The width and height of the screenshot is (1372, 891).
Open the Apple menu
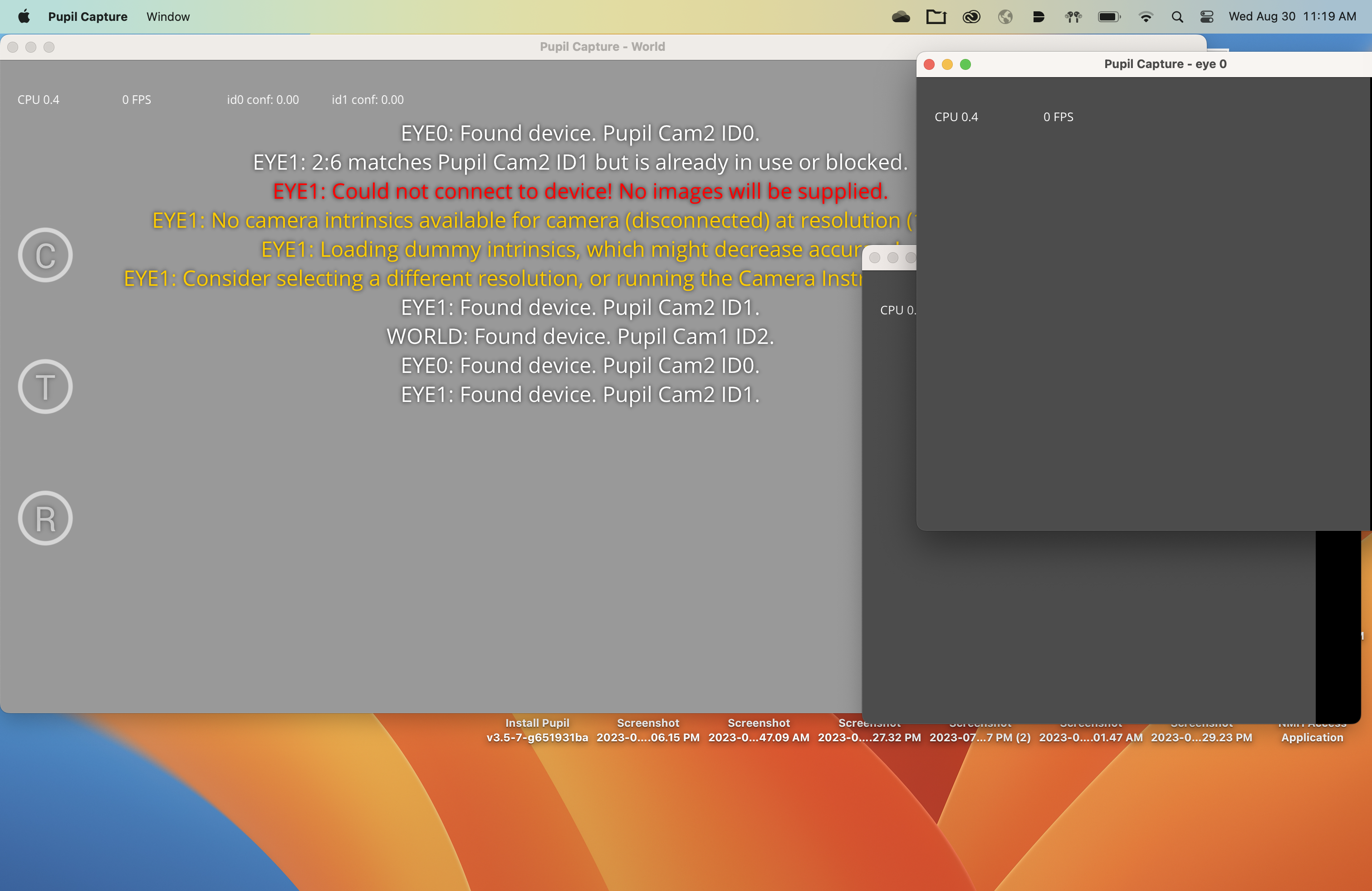pos(24,17)
